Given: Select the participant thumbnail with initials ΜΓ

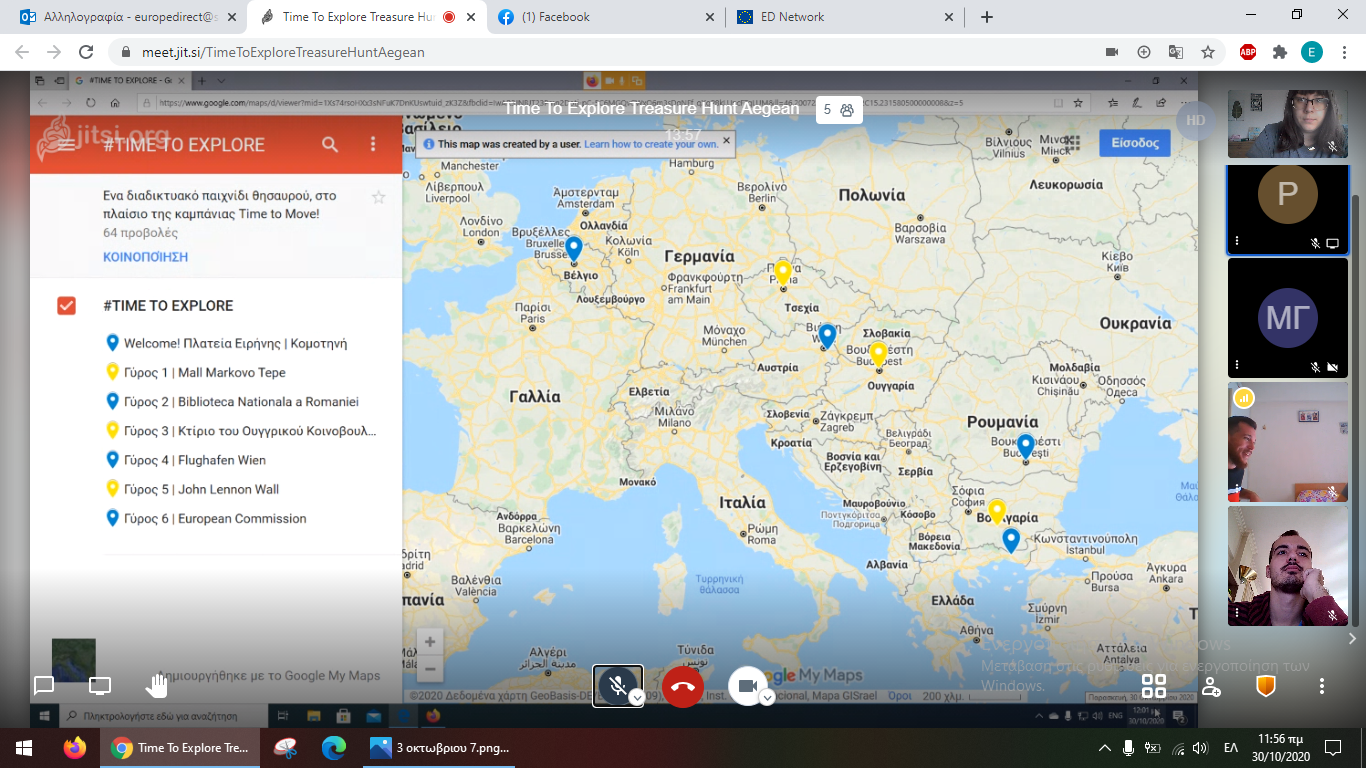Looking at the screenshot, I should pos(1287,318).
